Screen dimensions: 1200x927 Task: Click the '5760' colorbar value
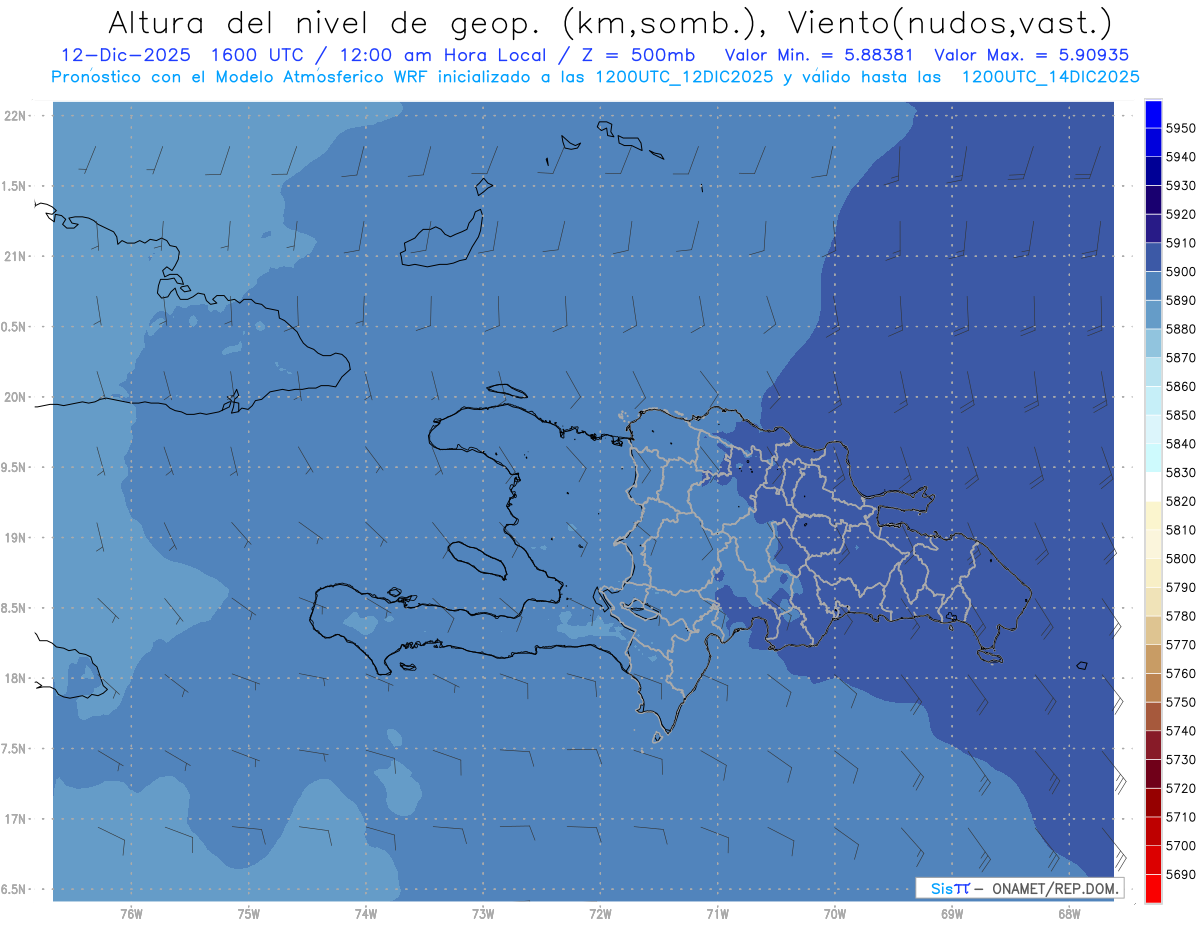click(x=1181, y=673)
